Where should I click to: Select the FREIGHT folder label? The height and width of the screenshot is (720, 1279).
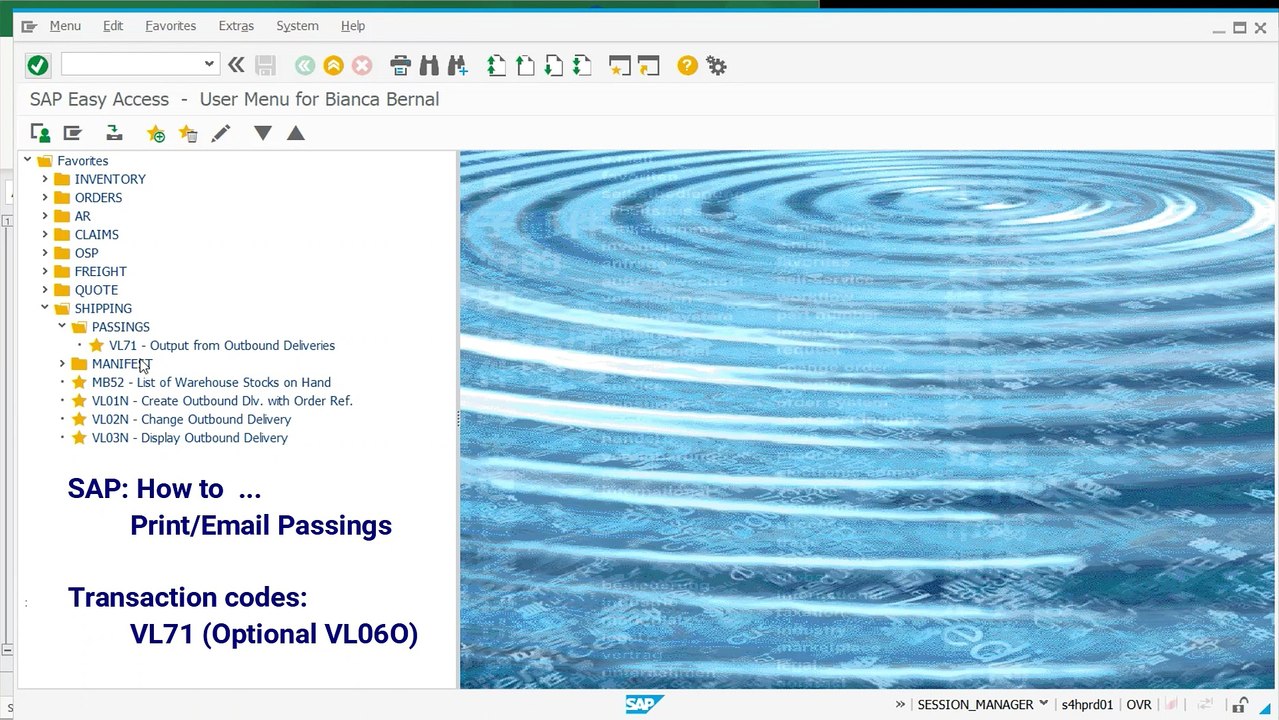(x=100, y=272)
